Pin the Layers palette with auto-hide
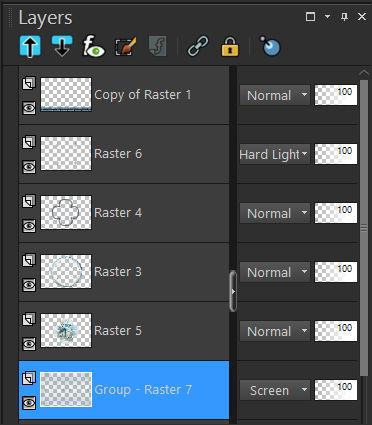The image size is (372, 425). pyautogui.click(x=345, y=16)
